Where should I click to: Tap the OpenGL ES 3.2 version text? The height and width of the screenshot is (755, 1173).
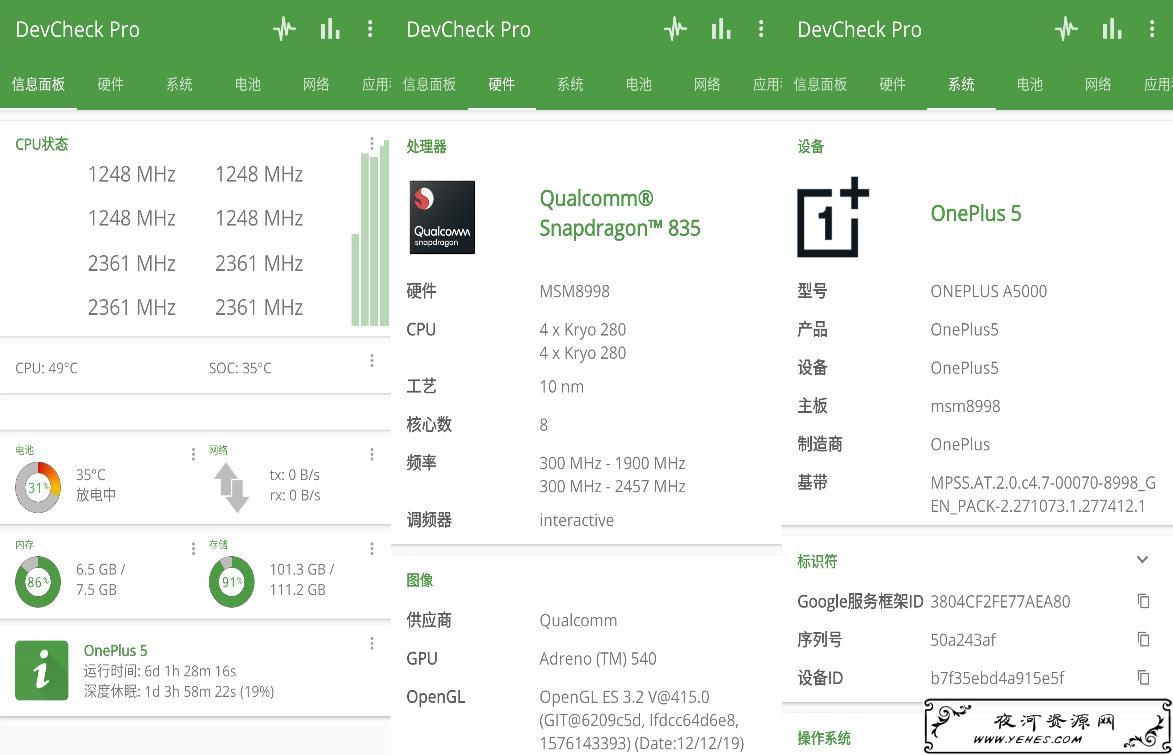642,720
